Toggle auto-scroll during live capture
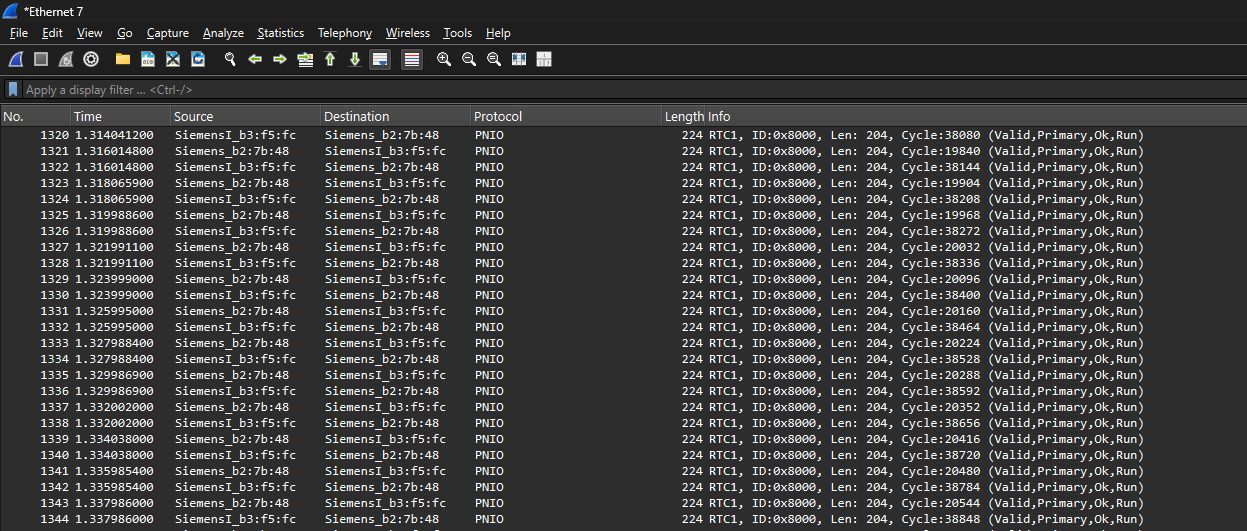1247x531 pixels. [x=380, y=59]
